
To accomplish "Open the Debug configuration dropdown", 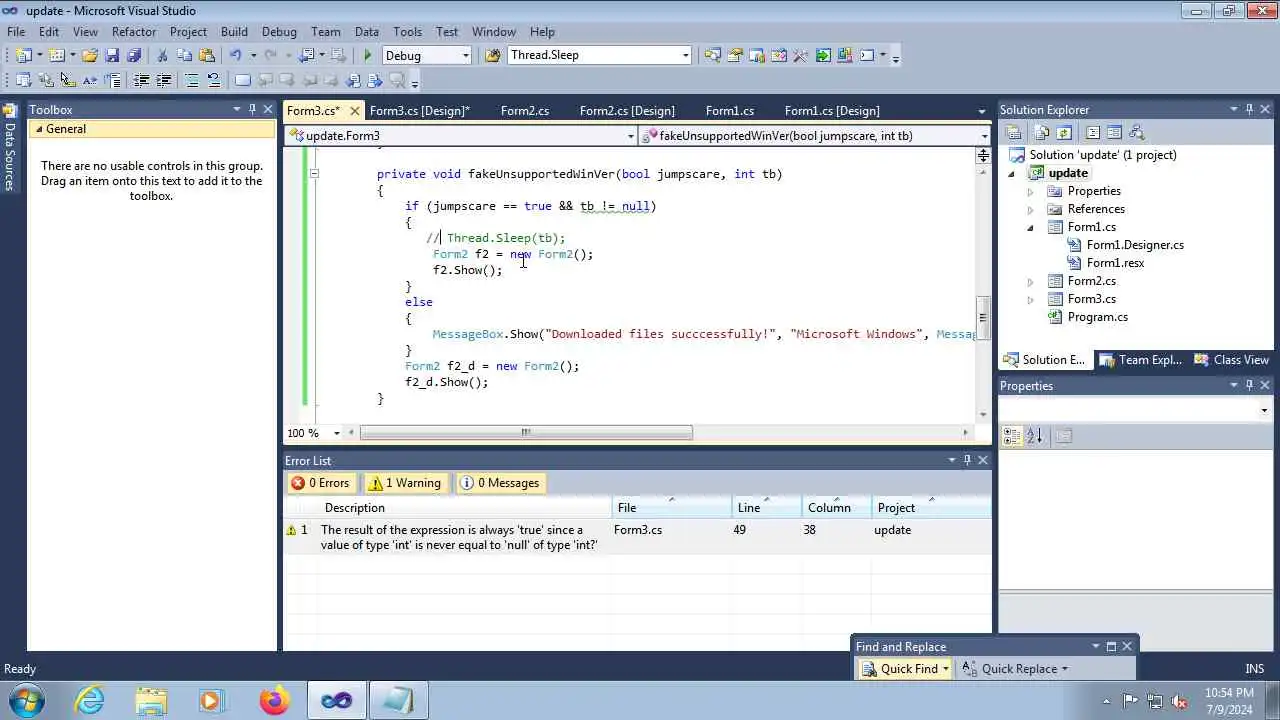I will tap(465, 55).
